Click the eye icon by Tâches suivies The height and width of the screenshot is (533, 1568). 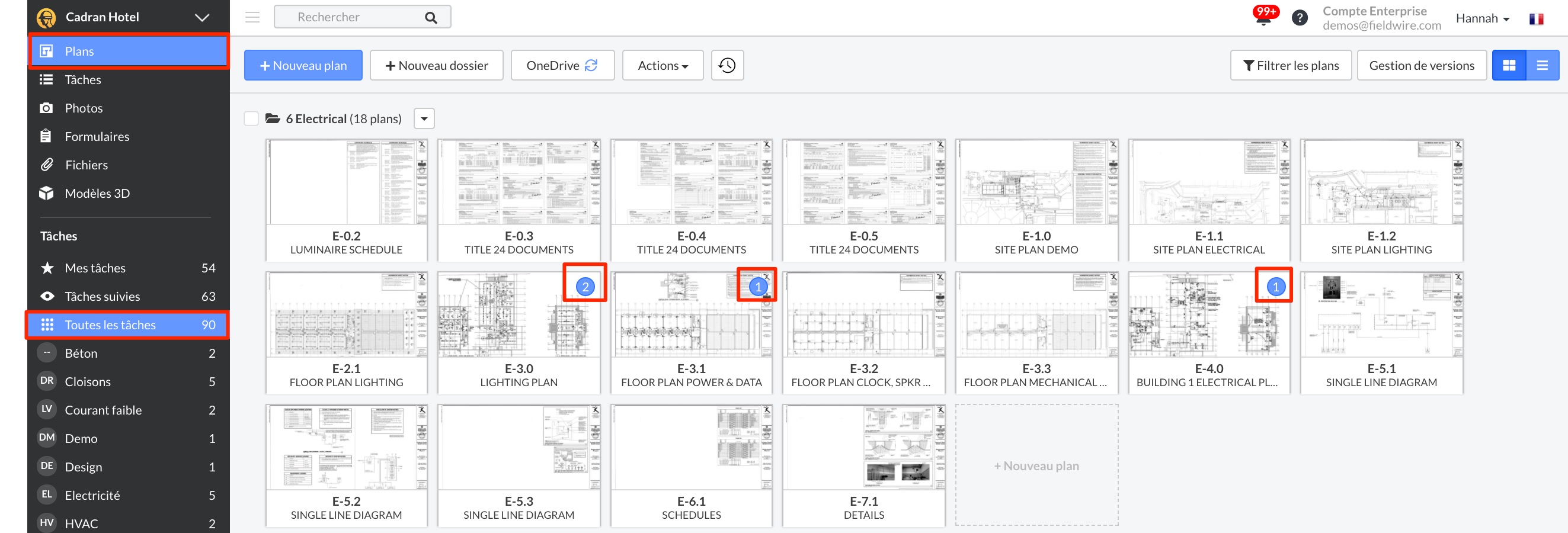47,296
